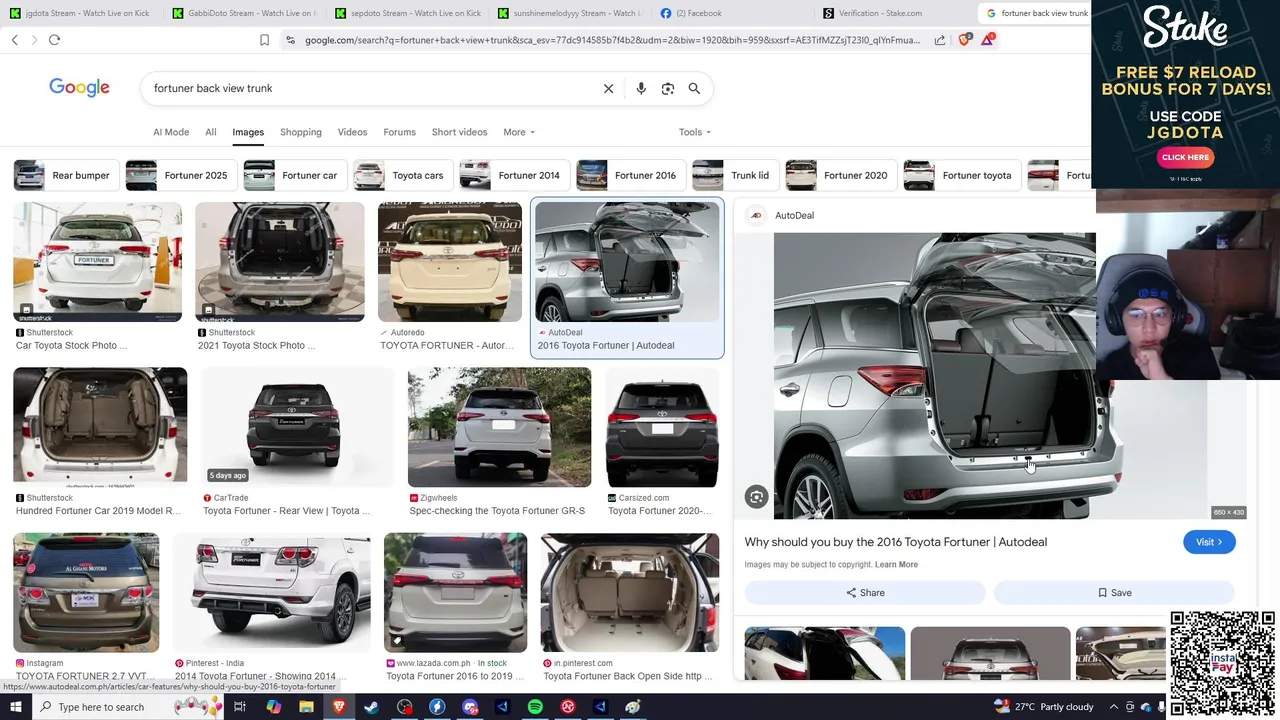Select the Fortuner car filter chip
1280x720 pixels.
(295, 175)
